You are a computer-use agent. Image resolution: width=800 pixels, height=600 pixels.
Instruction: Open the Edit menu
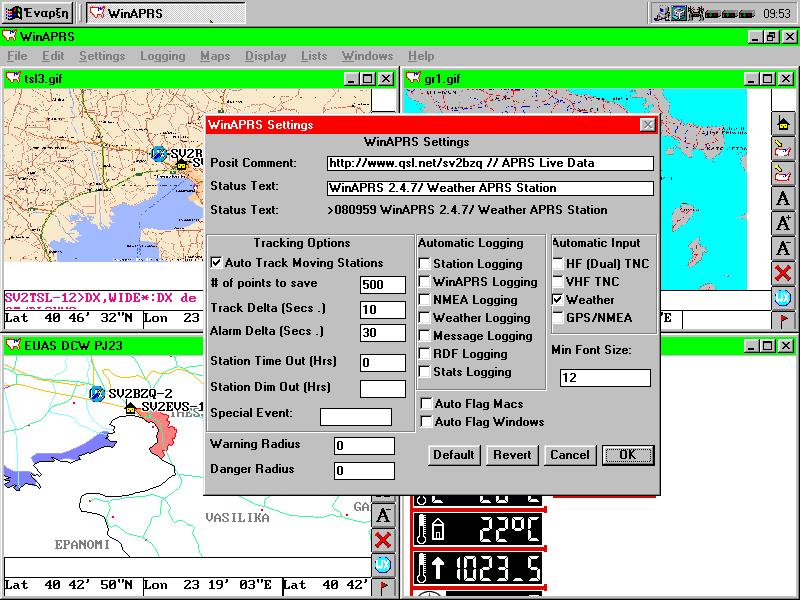click(x=53, y=56)
